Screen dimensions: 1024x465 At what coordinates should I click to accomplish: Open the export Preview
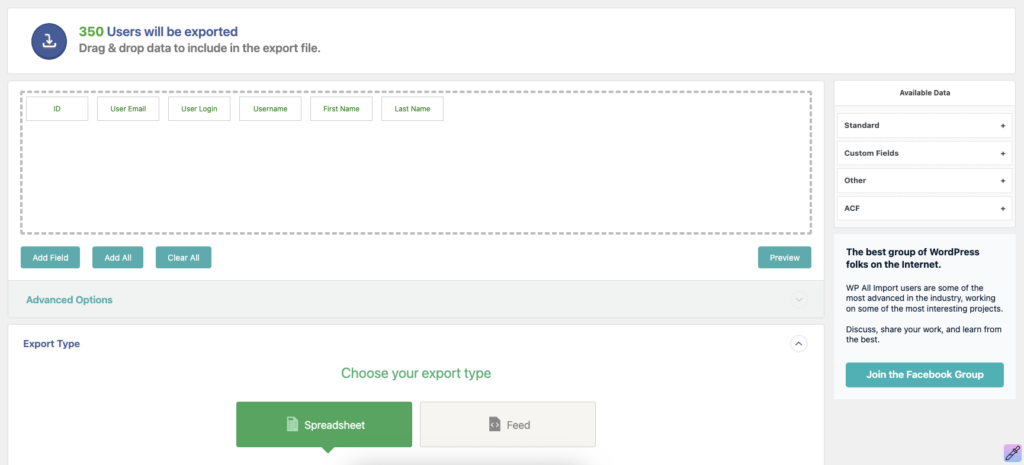[x=784, y=257]
